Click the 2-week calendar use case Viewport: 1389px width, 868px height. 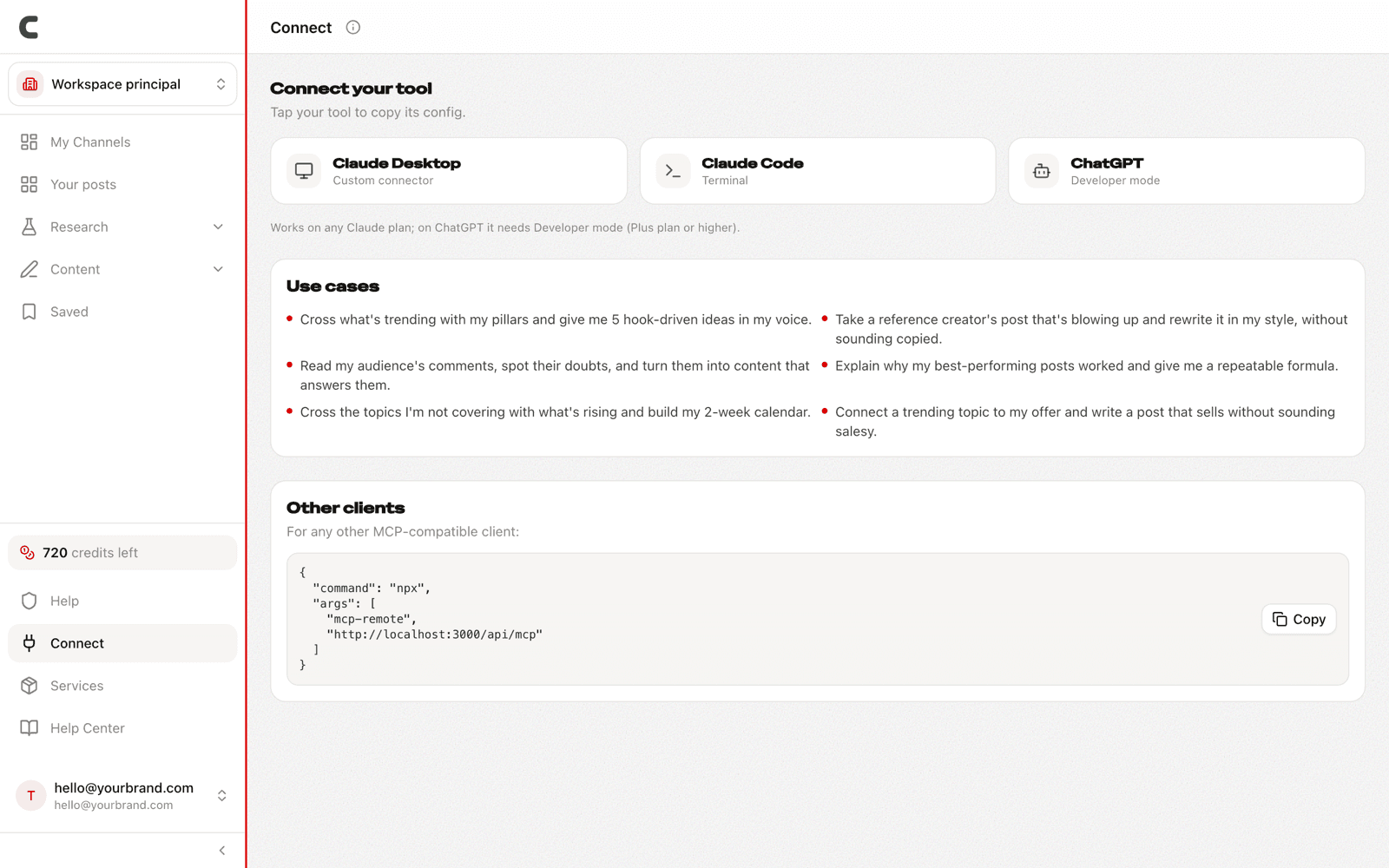(x=556, y=412)
